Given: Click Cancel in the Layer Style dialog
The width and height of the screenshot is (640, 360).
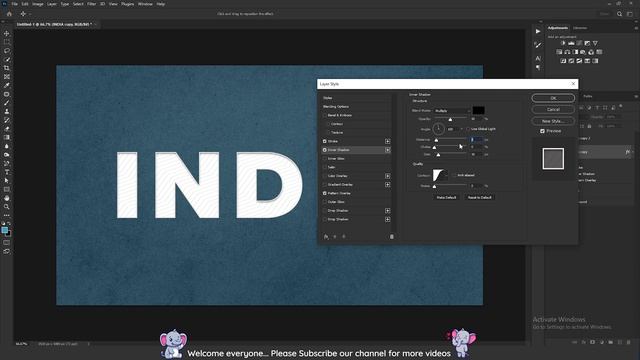Looking at the screenshot, I should (x=553, y=109).
